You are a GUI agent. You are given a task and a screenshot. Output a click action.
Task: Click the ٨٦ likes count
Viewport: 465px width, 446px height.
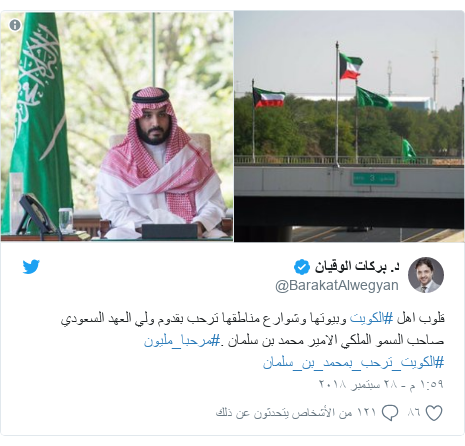[414, 413]
